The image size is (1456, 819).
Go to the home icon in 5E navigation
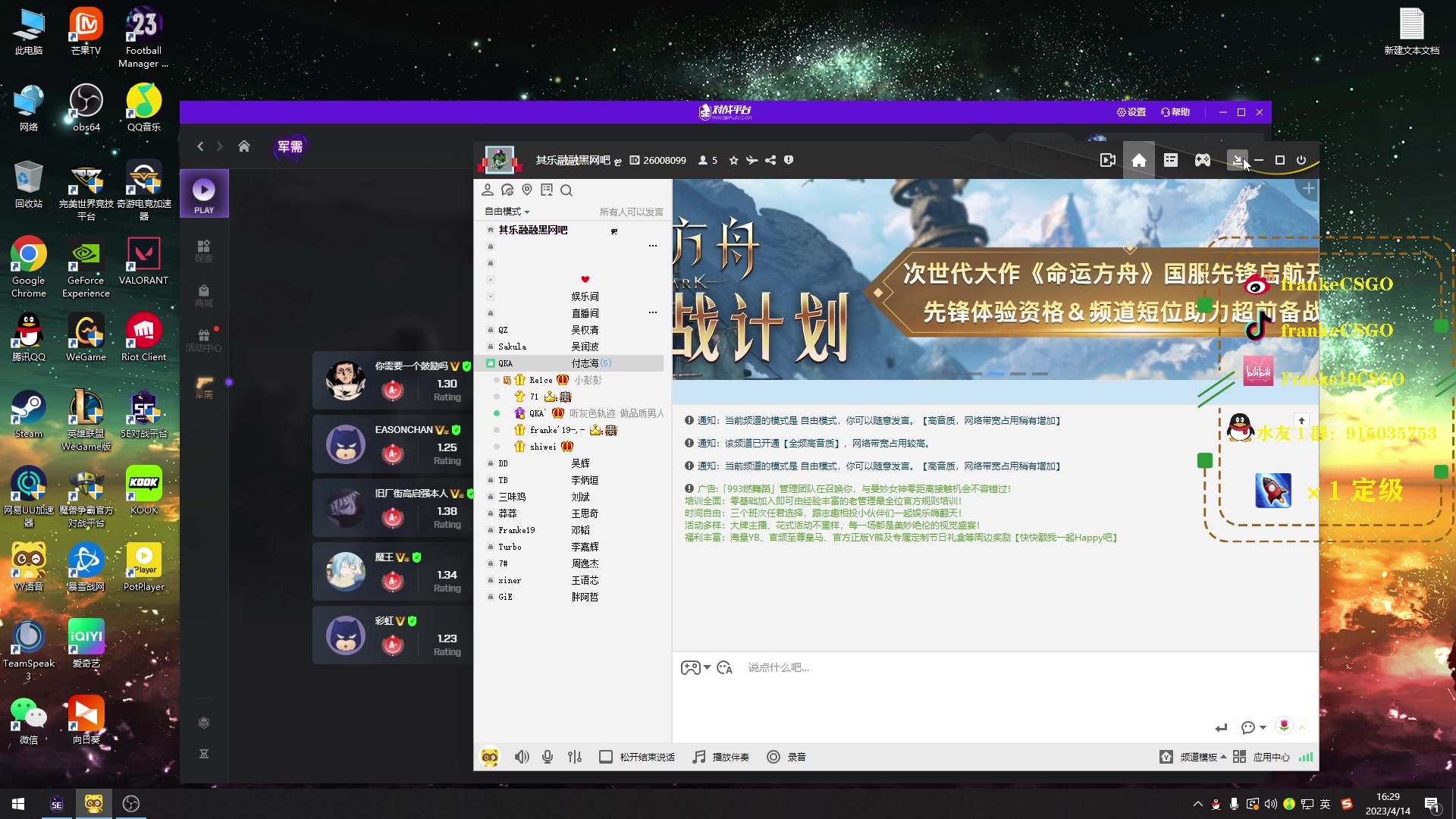pos(244,146)
